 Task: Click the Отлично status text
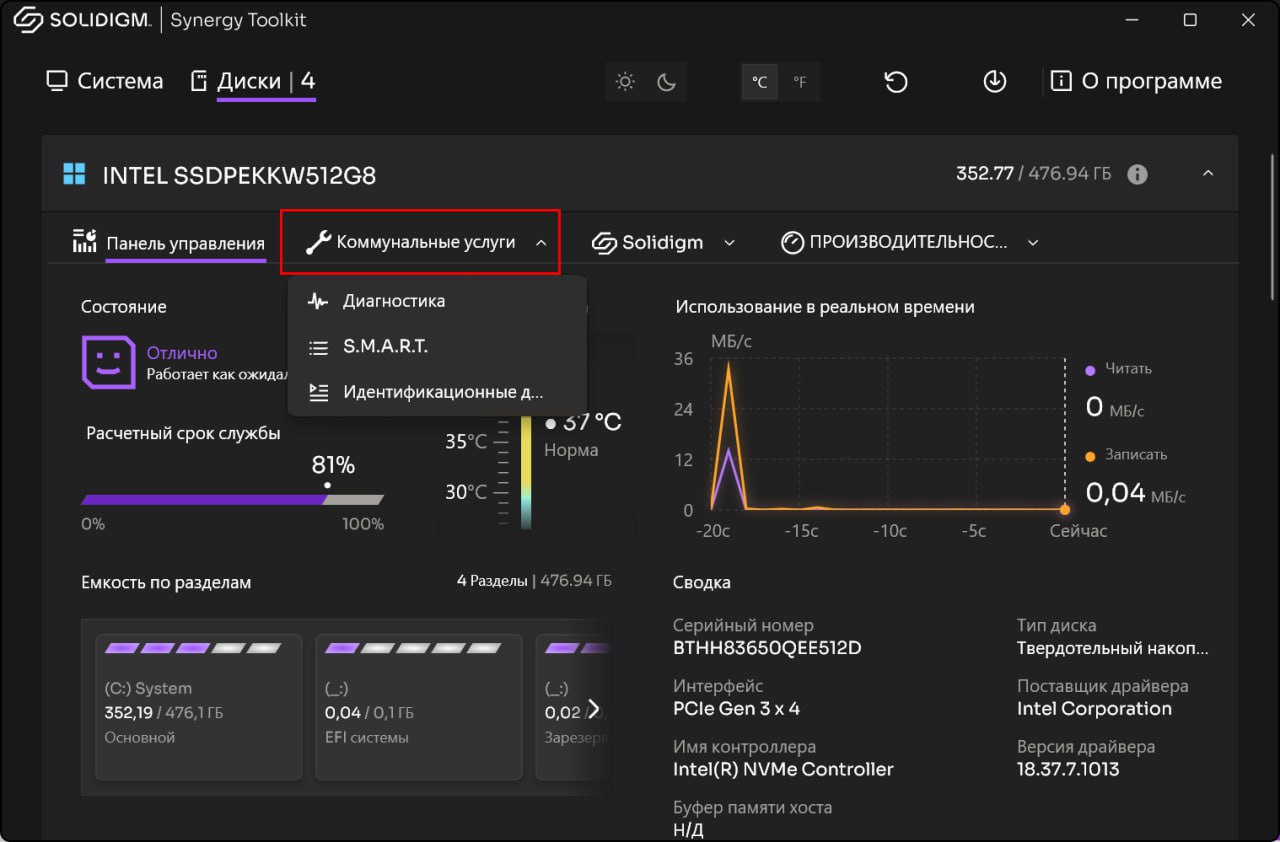coord(182,353)
